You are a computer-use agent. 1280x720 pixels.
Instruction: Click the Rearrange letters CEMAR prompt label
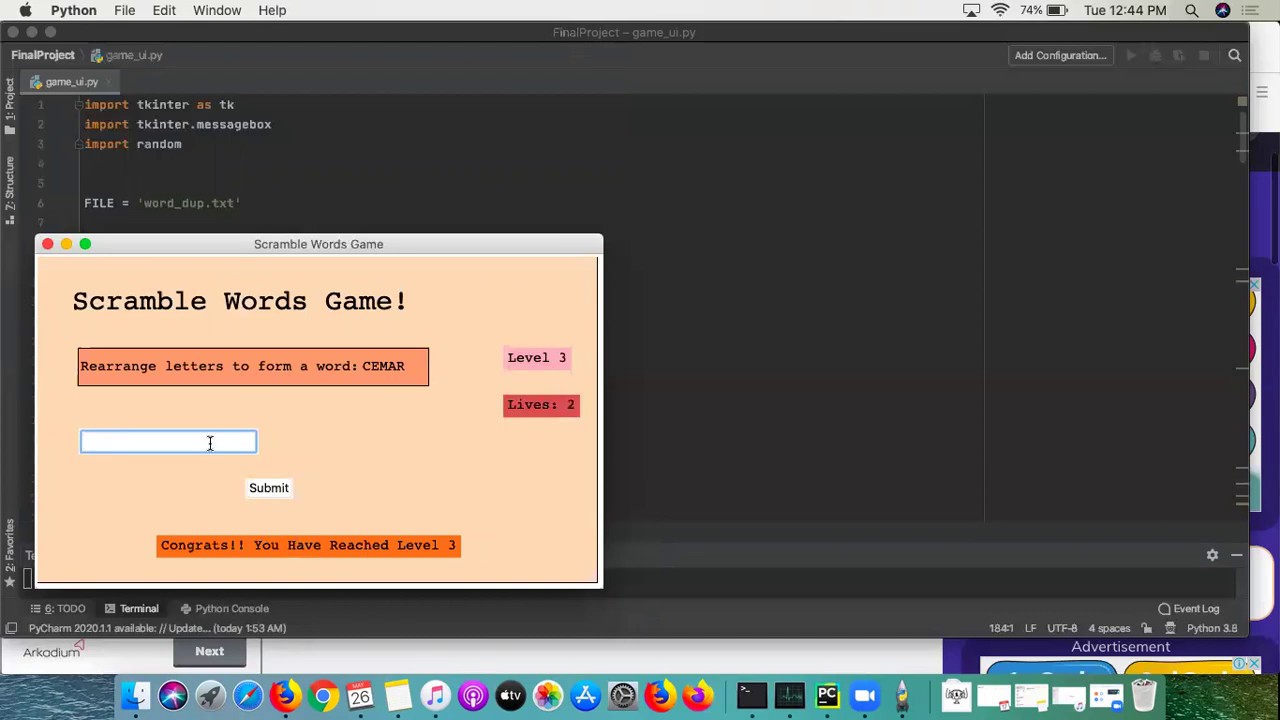pos(253,366)
